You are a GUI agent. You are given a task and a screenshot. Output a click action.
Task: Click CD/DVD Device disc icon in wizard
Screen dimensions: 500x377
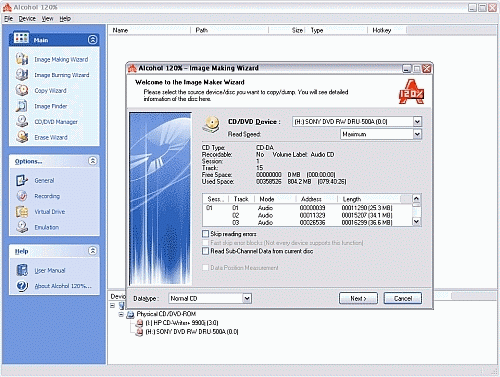211,124
